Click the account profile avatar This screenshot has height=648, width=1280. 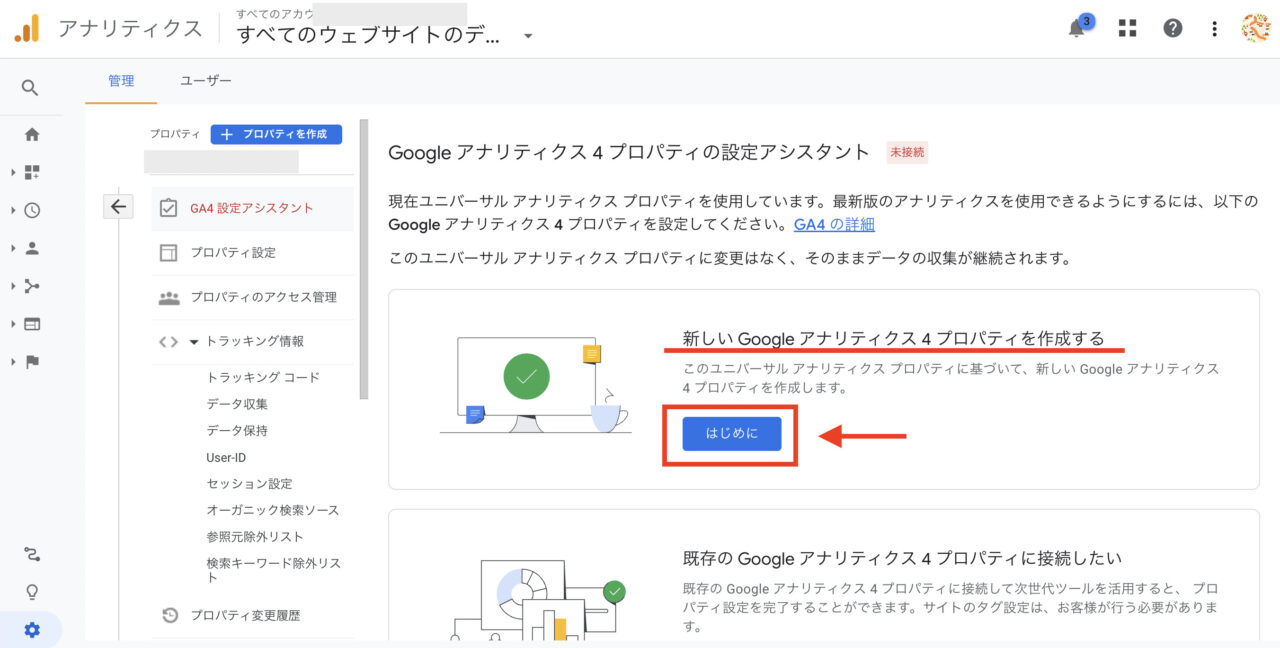click(1255, 28)
